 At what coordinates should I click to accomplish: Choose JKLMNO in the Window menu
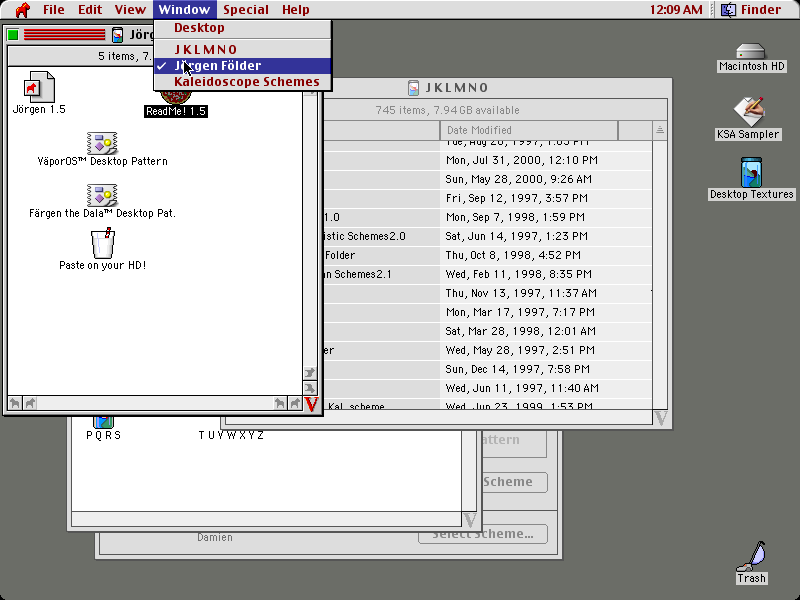[242, 49]
